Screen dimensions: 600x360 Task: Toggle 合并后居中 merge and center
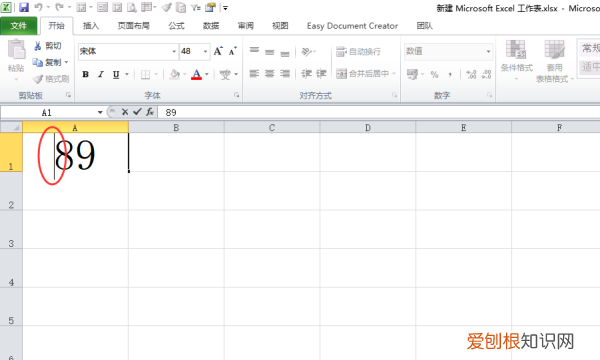(x=362, y=73)
